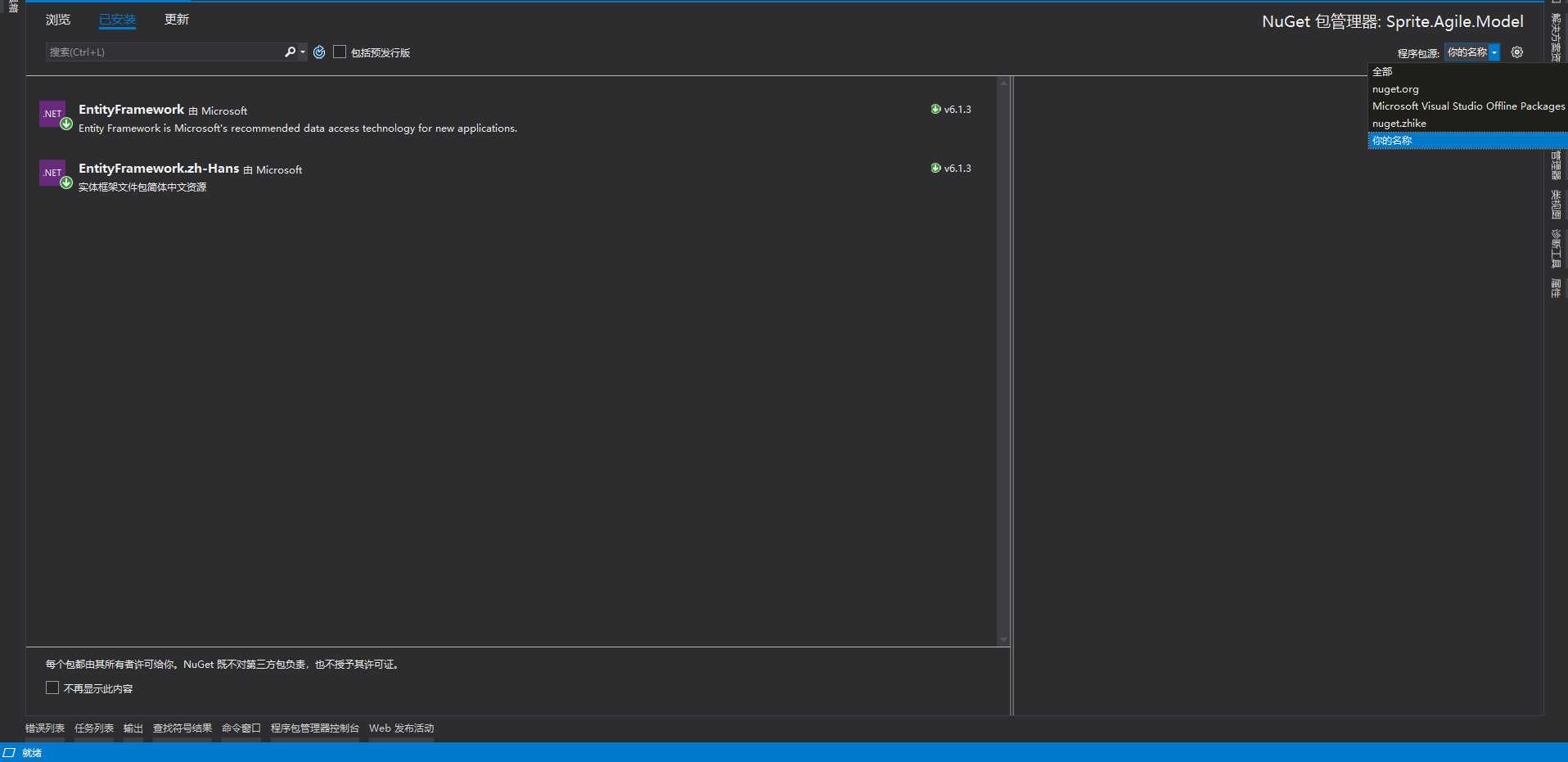Click the NuGet 包管理器: Sprite.Agile.Model title
This screenshot has width=1568, height=762.
[1392, 22]
